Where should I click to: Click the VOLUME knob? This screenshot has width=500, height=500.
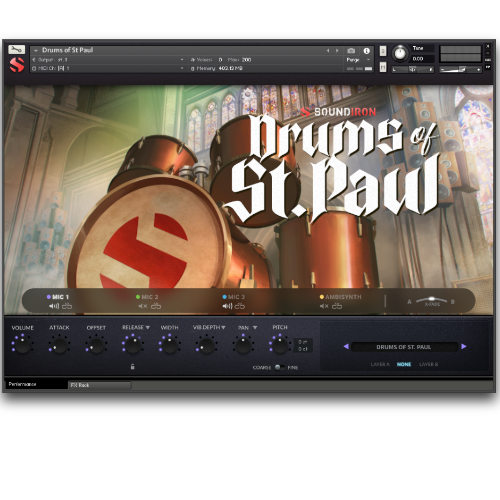tap(22, 345)
